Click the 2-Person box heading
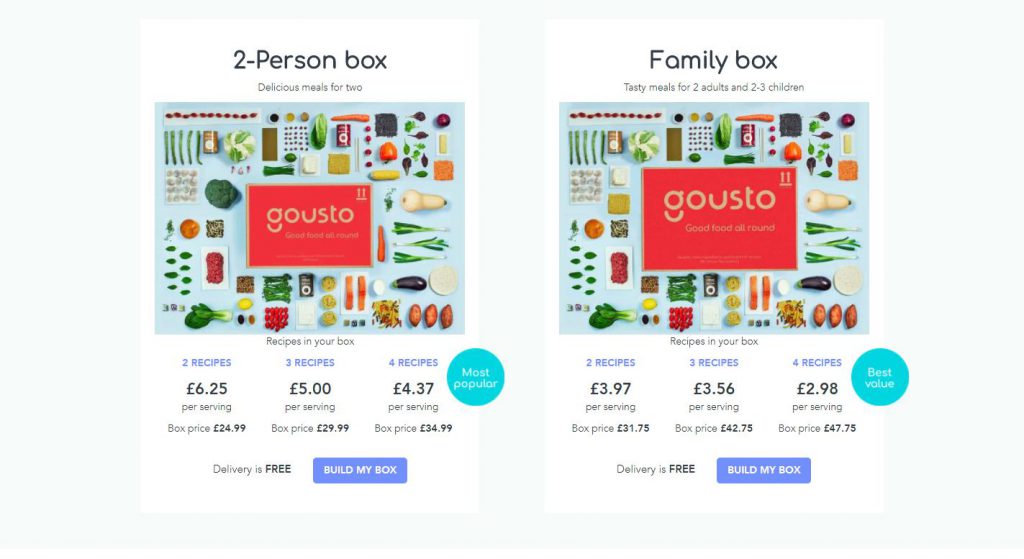The width and height of the screenshot is (1024, 559). 310,60
